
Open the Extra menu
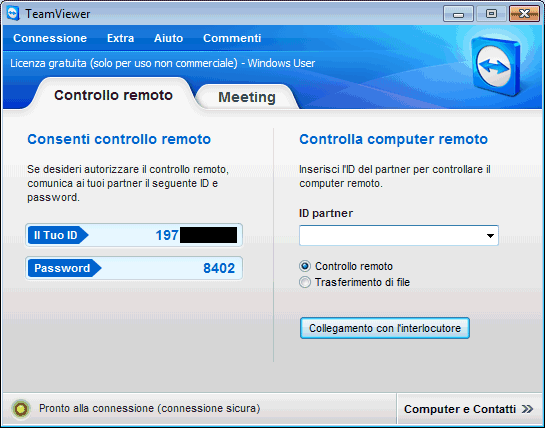(x=121, y=38)
